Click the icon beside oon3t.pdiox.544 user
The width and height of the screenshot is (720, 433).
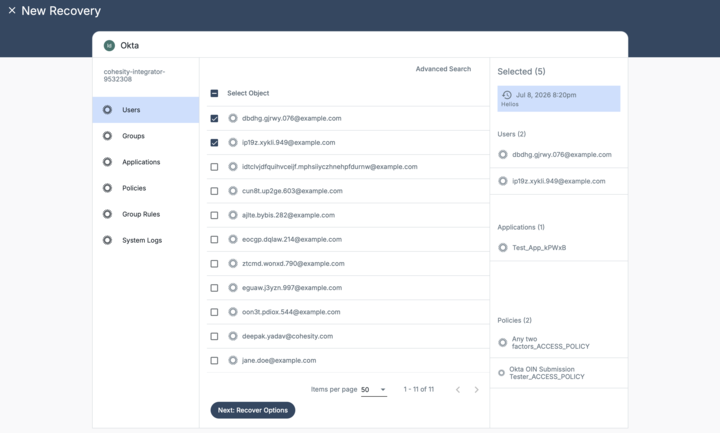[233, 312]
